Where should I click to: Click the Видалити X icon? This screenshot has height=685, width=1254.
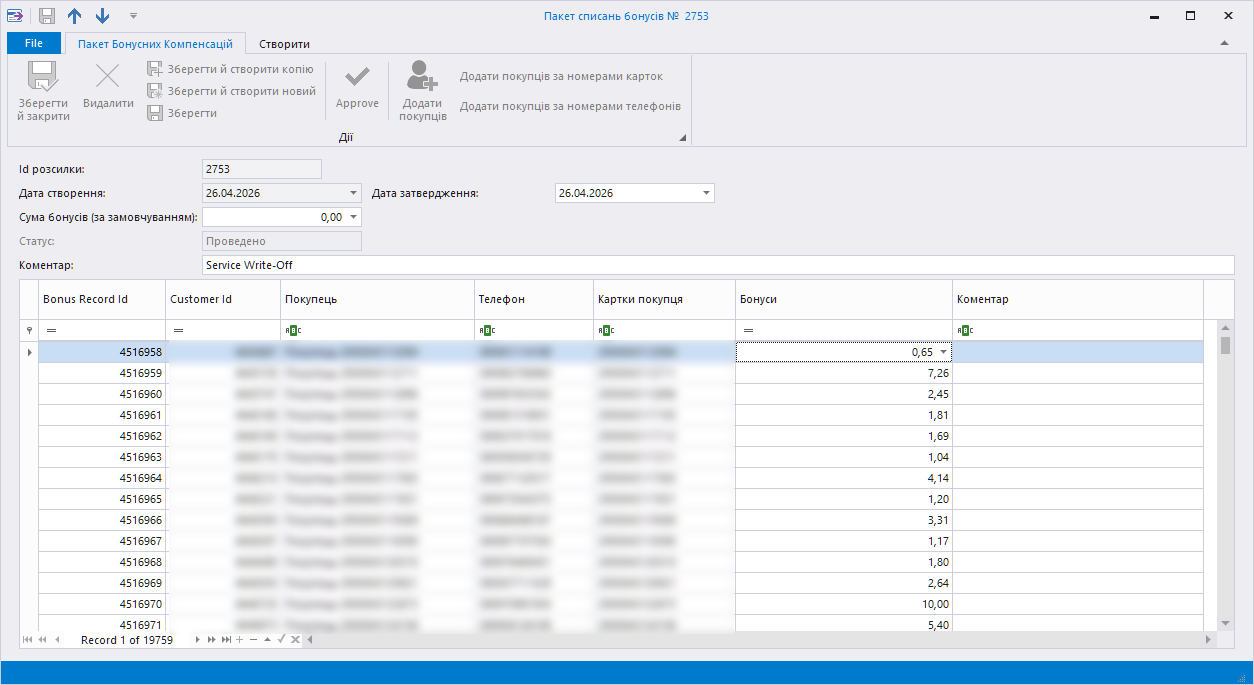point(107,78)
